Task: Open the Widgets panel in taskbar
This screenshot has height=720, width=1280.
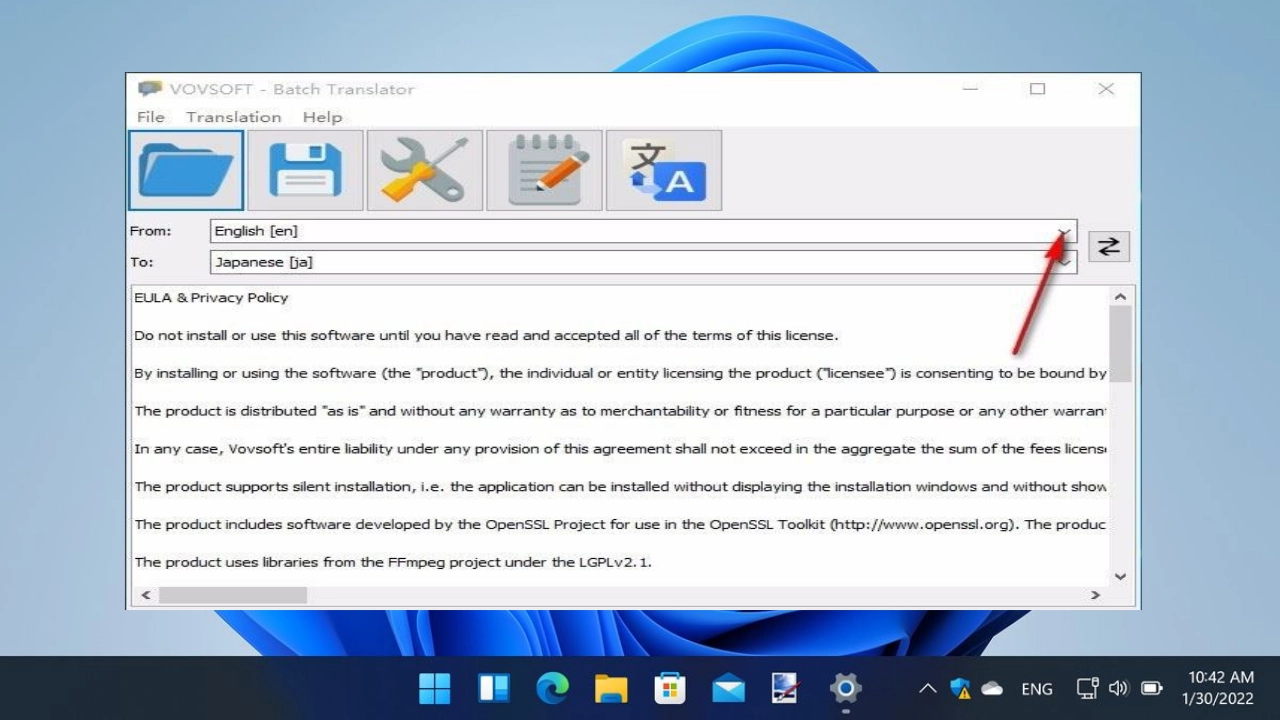Action: coord(493,688)
